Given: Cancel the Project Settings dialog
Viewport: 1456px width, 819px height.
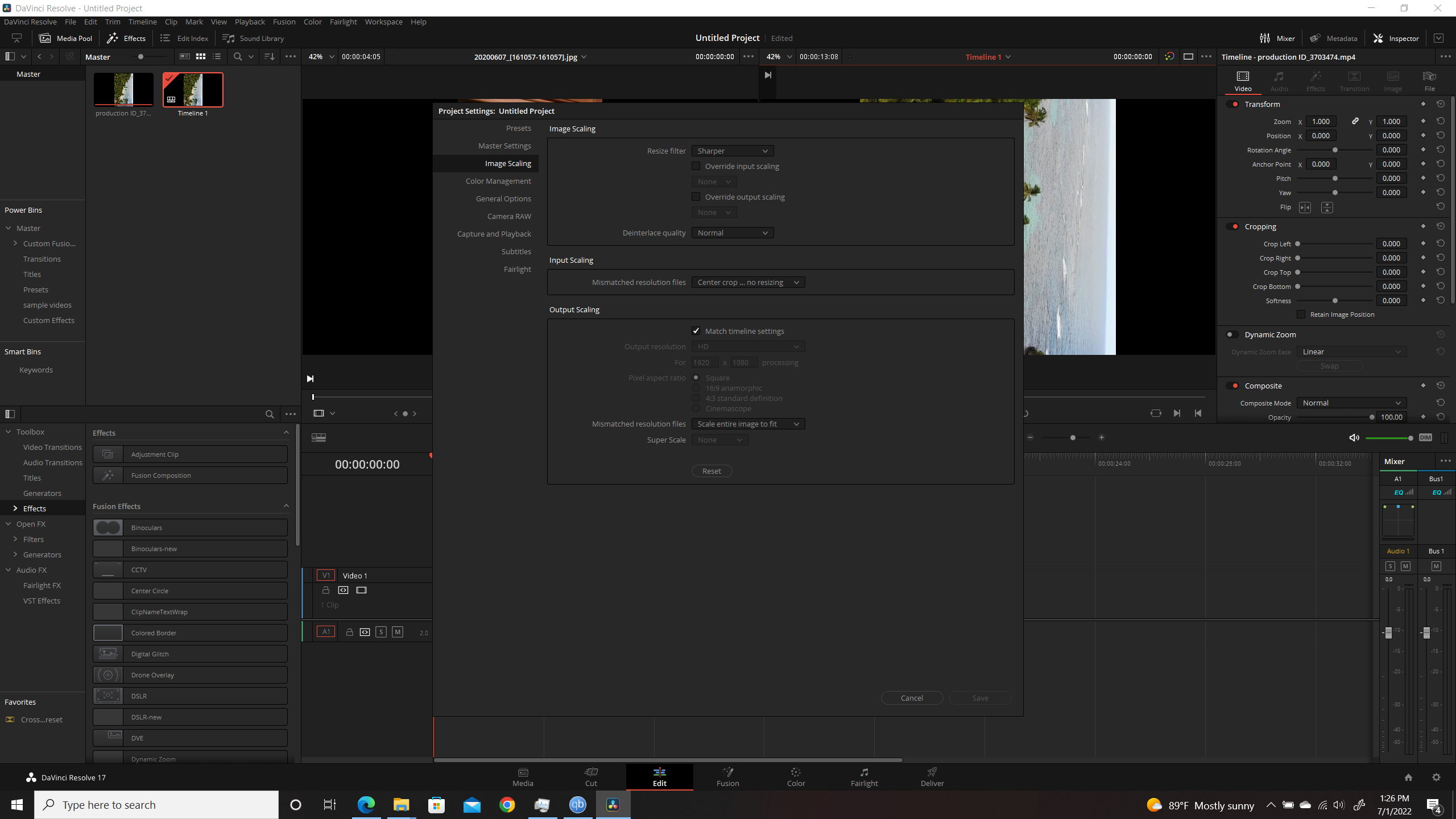Looking at the screenshot, I should tap(912, 698).
